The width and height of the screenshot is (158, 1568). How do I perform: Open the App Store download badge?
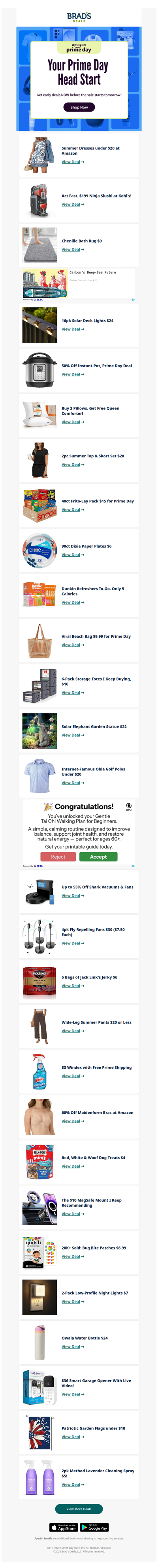(63, 1527)
